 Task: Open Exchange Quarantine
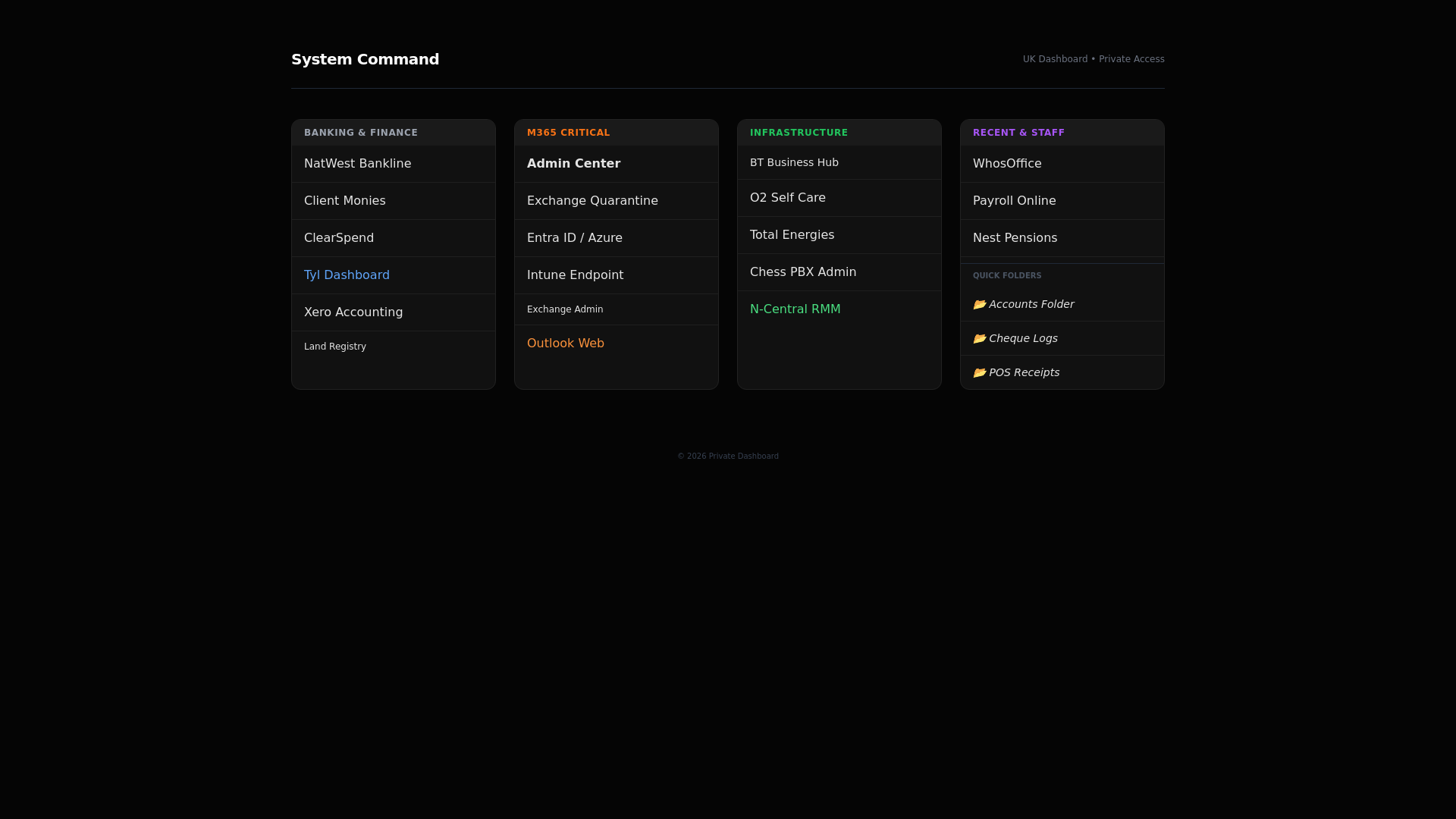617,201
